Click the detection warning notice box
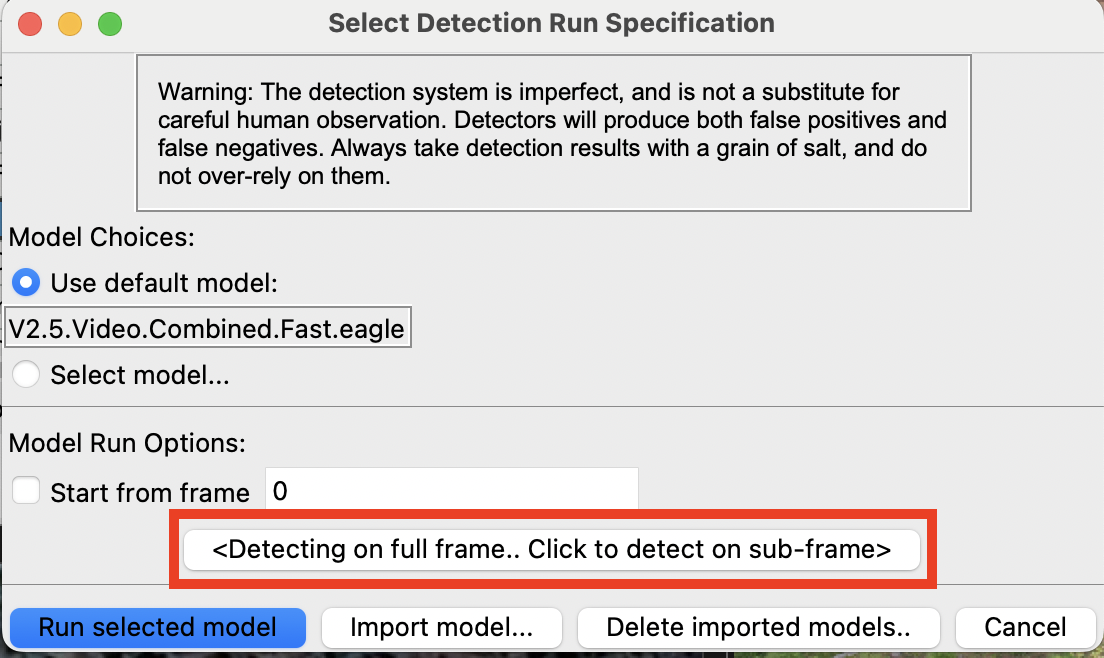The width and height of the screenshot is (1104, 658). [x=553, y=132]
